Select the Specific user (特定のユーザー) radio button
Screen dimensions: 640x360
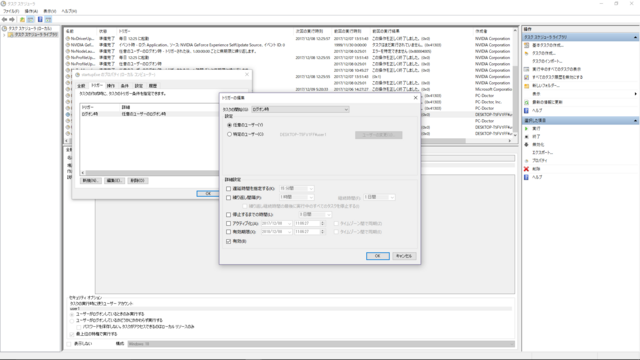coord(229,134)
